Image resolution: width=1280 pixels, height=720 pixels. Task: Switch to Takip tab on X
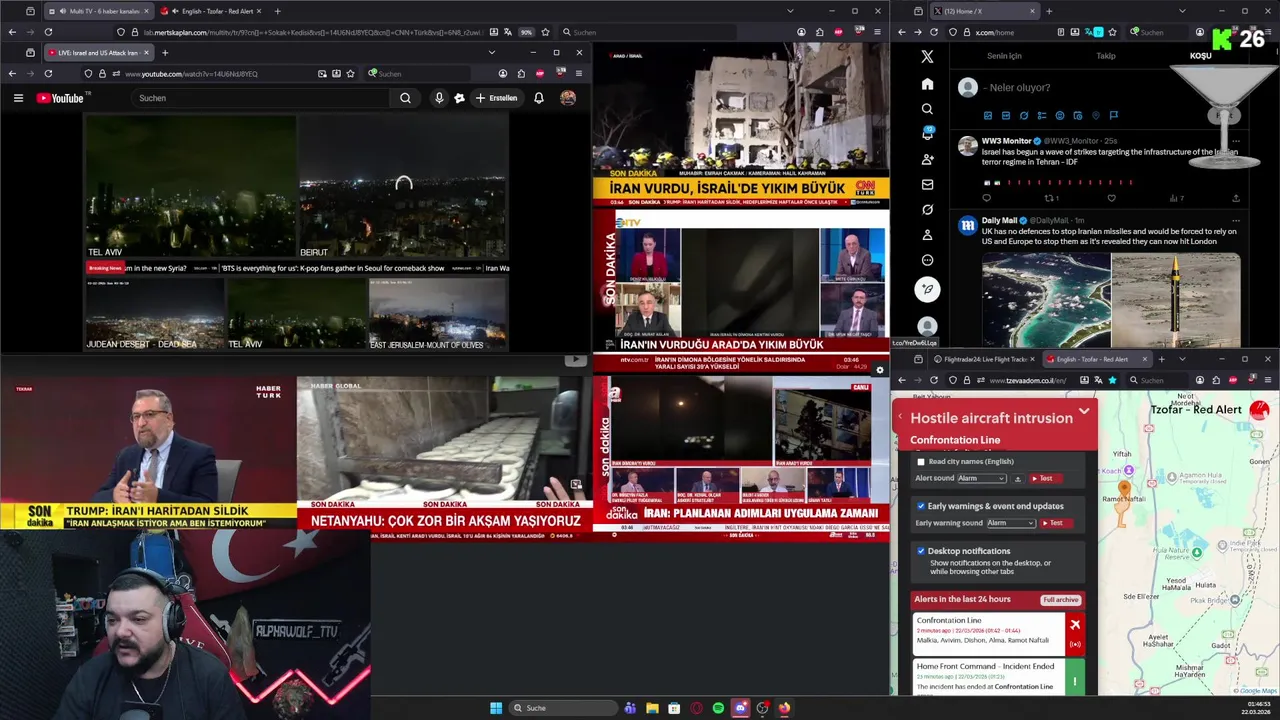[x=1106, y=56]
